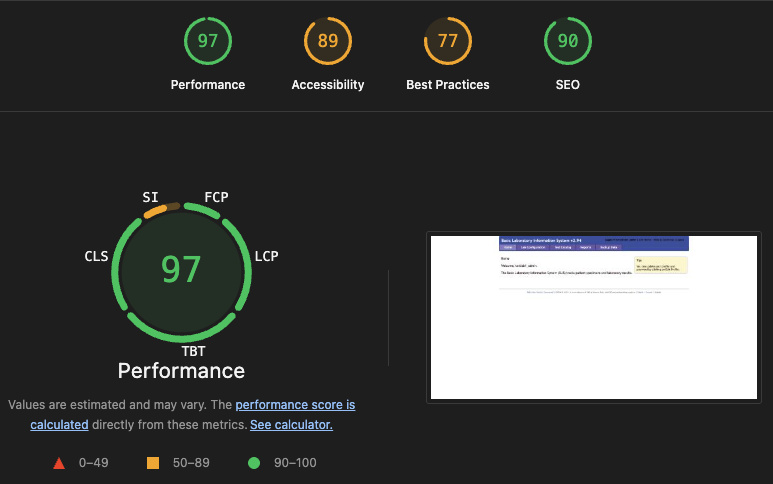Select the Best Practices gauge showing 77

tap(448, 41)
